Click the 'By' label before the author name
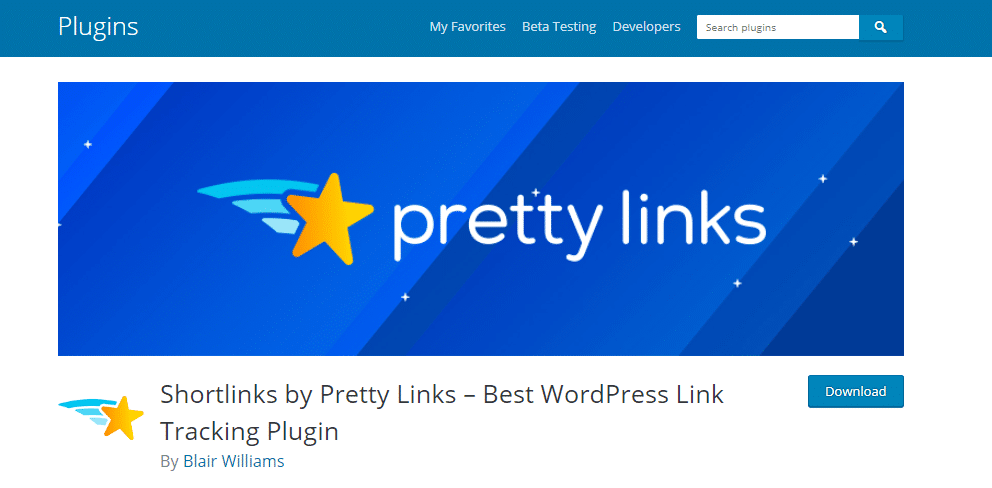Image resolution: width=992 pixels, height=488 pixels. pos(169,462)
